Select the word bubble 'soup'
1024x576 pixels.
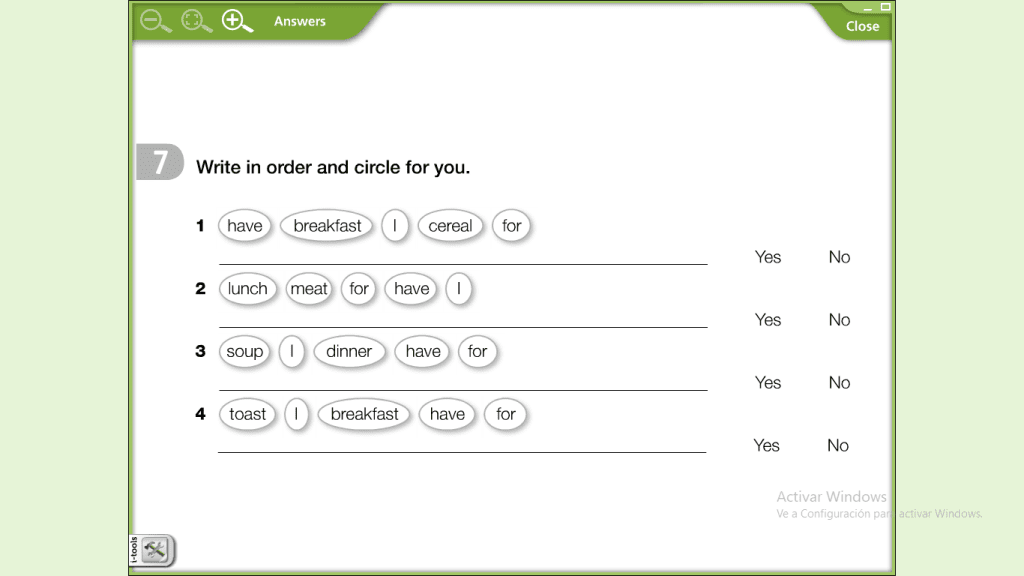point(245,352)
